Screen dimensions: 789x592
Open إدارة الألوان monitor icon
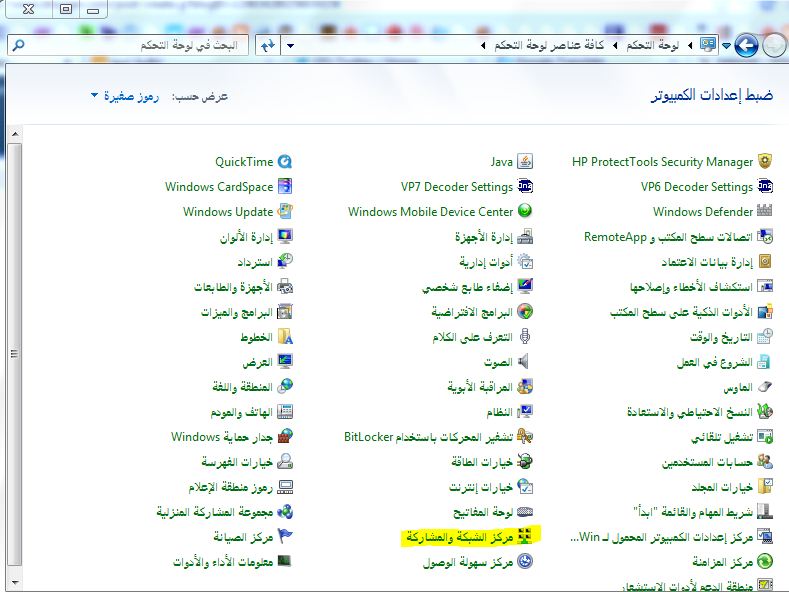pyautogui.click(x=285, y=236)
